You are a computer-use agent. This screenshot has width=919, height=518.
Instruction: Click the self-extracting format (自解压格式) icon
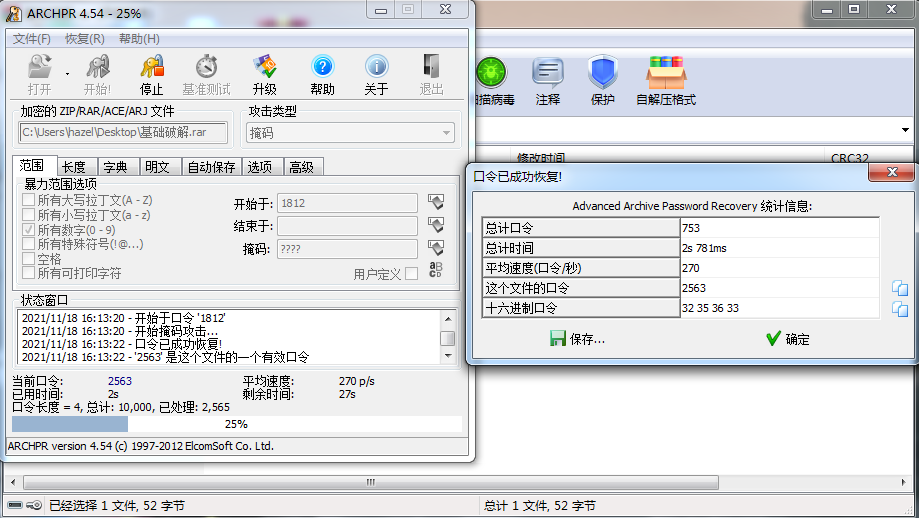pyautogui.click(x=666, y=73)
